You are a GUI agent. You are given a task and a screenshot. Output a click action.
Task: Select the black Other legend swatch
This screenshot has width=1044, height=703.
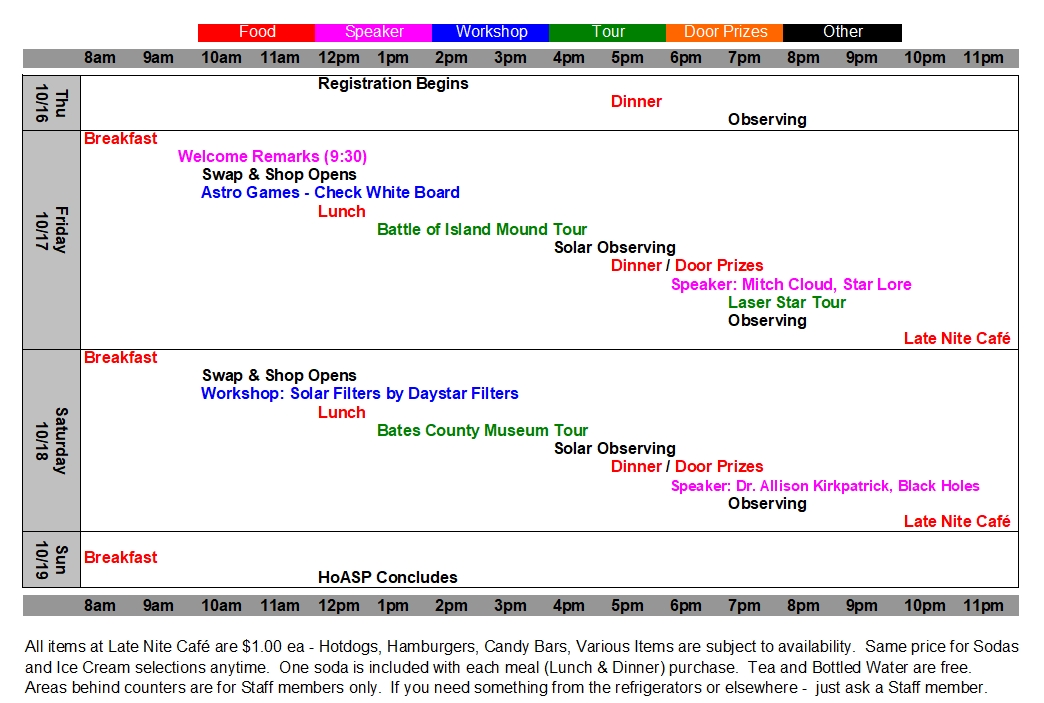842,32
